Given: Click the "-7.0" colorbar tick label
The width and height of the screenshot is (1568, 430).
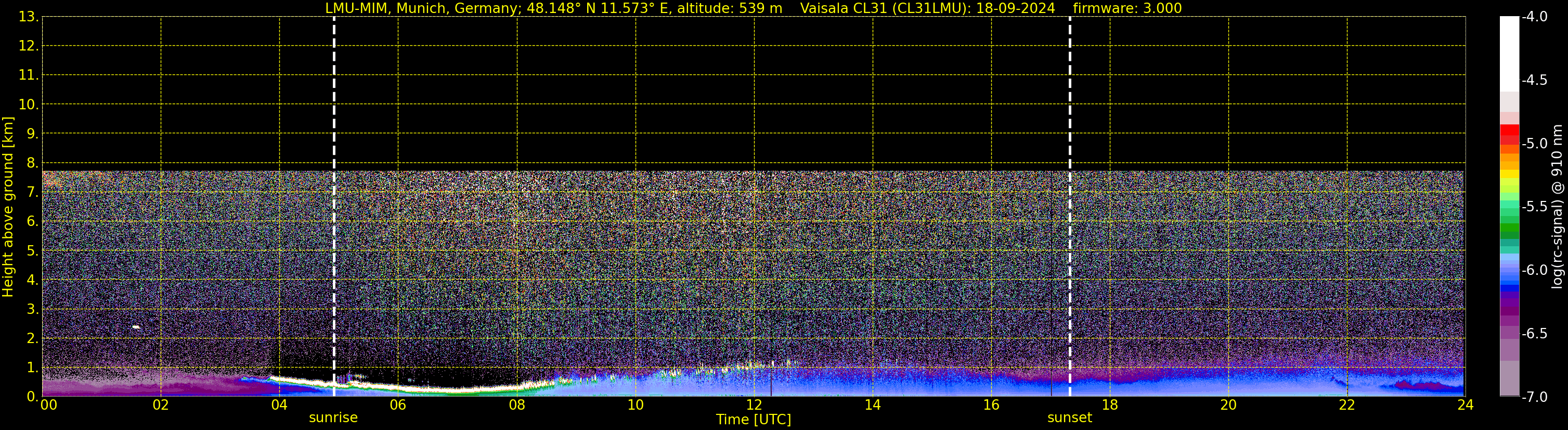Looking at the screenshot, I should (1534, 397).
